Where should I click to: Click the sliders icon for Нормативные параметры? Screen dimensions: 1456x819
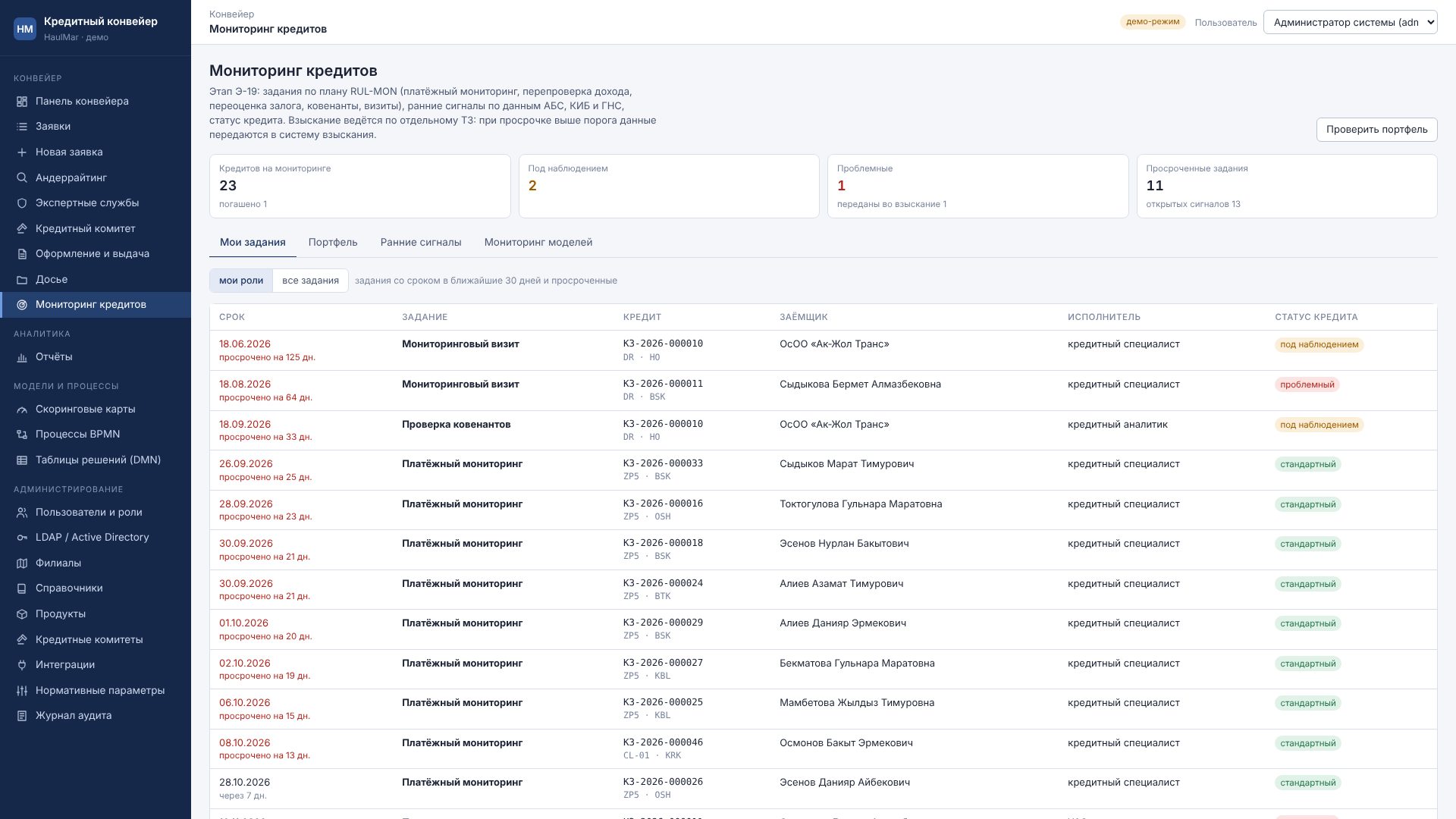22,691
